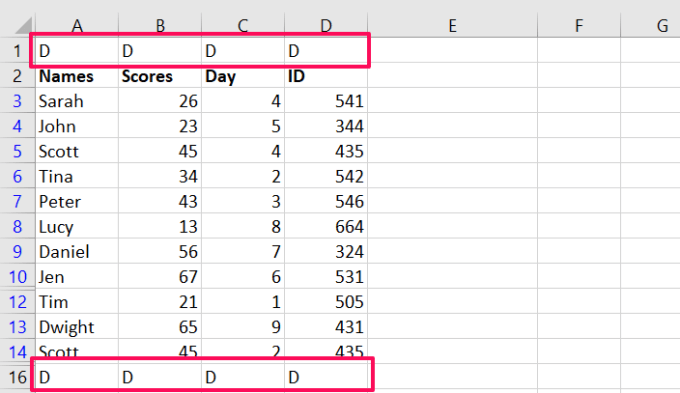This screenshot has height=393, width=680.
Task: Click Jen's Day value 6
Action: (243, 277)
